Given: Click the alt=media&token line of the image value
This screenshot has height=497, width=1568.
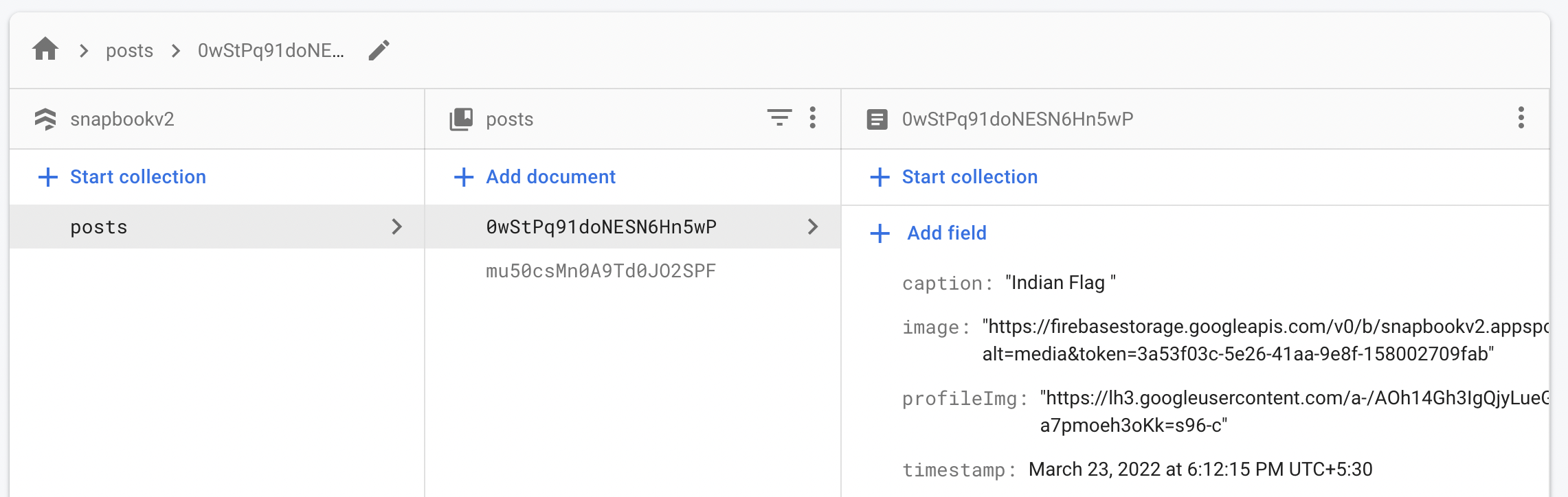Looking at the screenshot, I should 1238,354.
